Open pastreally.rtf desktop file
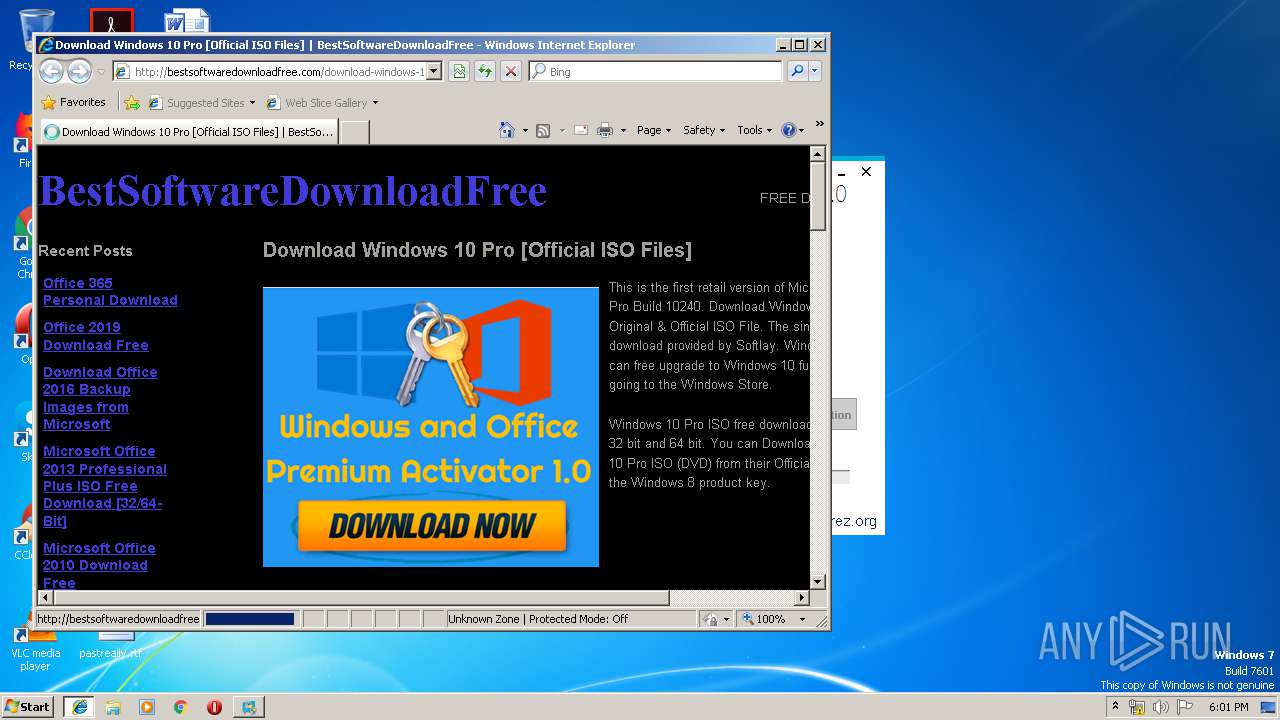Screen dimensions: 1280x720 112,646
